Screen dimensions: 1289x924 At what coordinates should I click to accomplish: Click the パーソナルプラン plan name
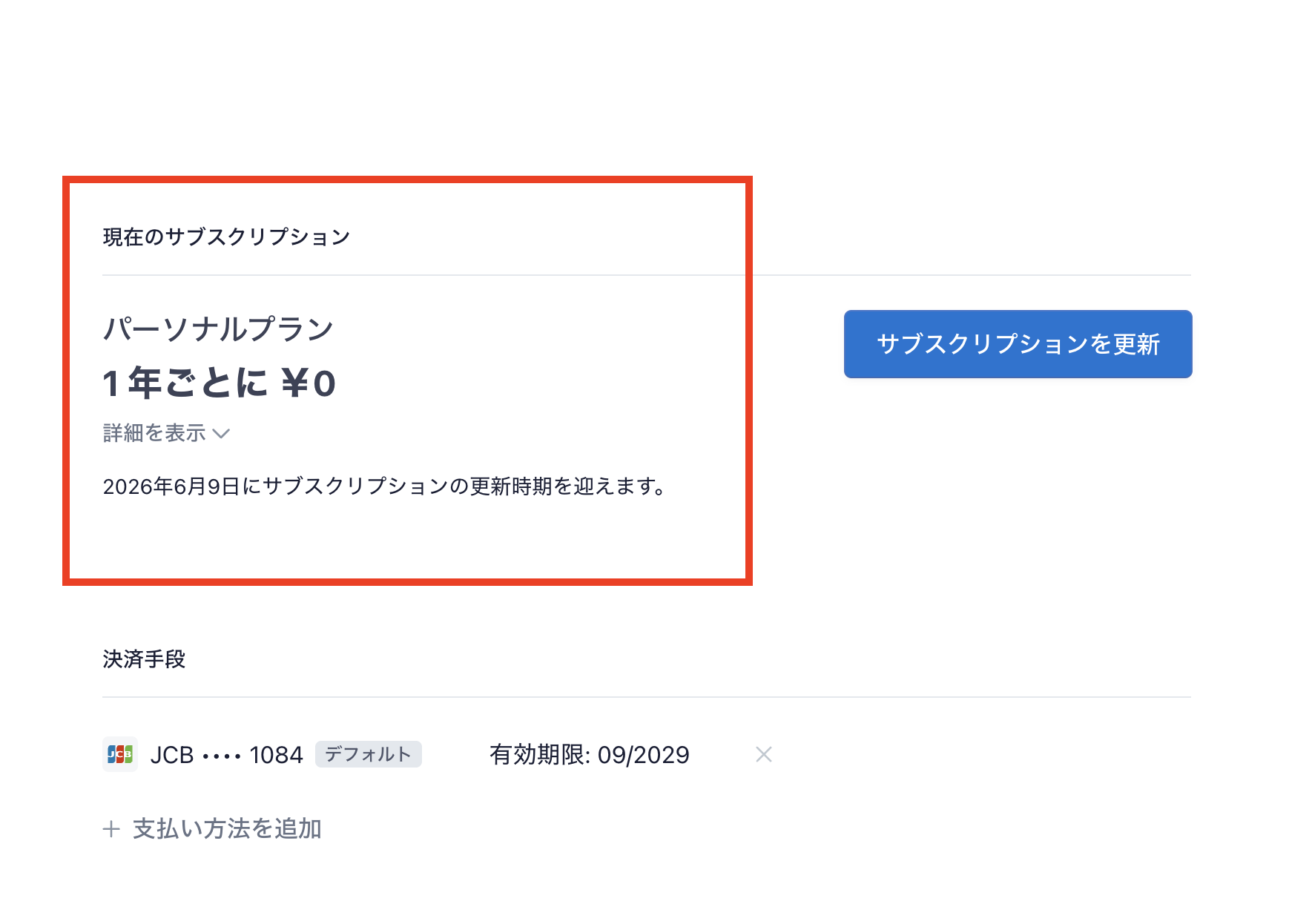(218, 329)
